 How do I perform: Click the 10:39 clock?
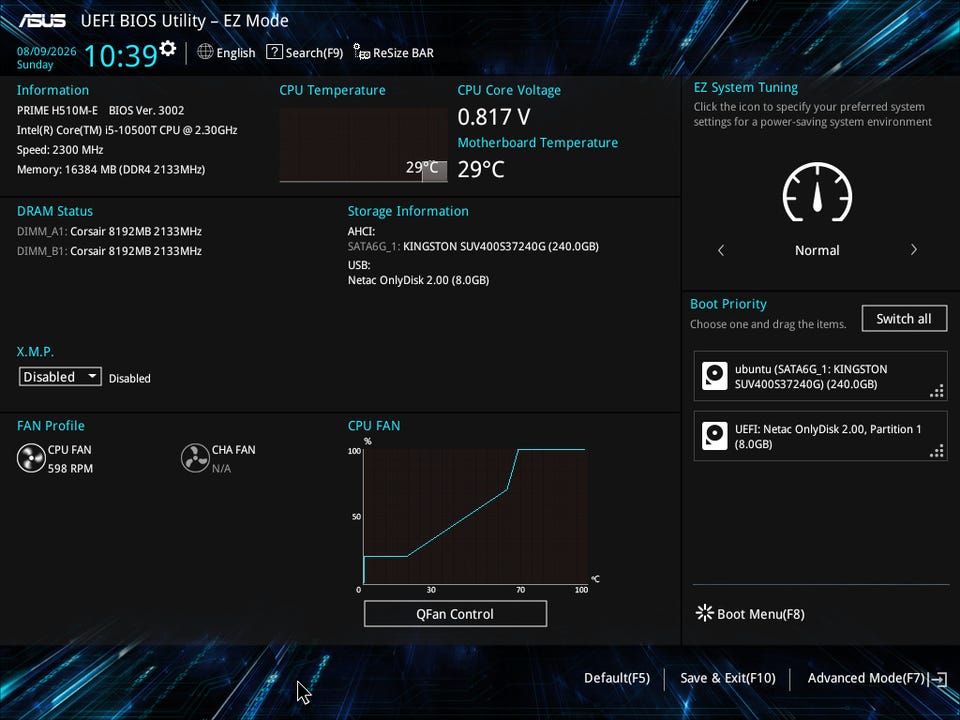tap(121, 56)
